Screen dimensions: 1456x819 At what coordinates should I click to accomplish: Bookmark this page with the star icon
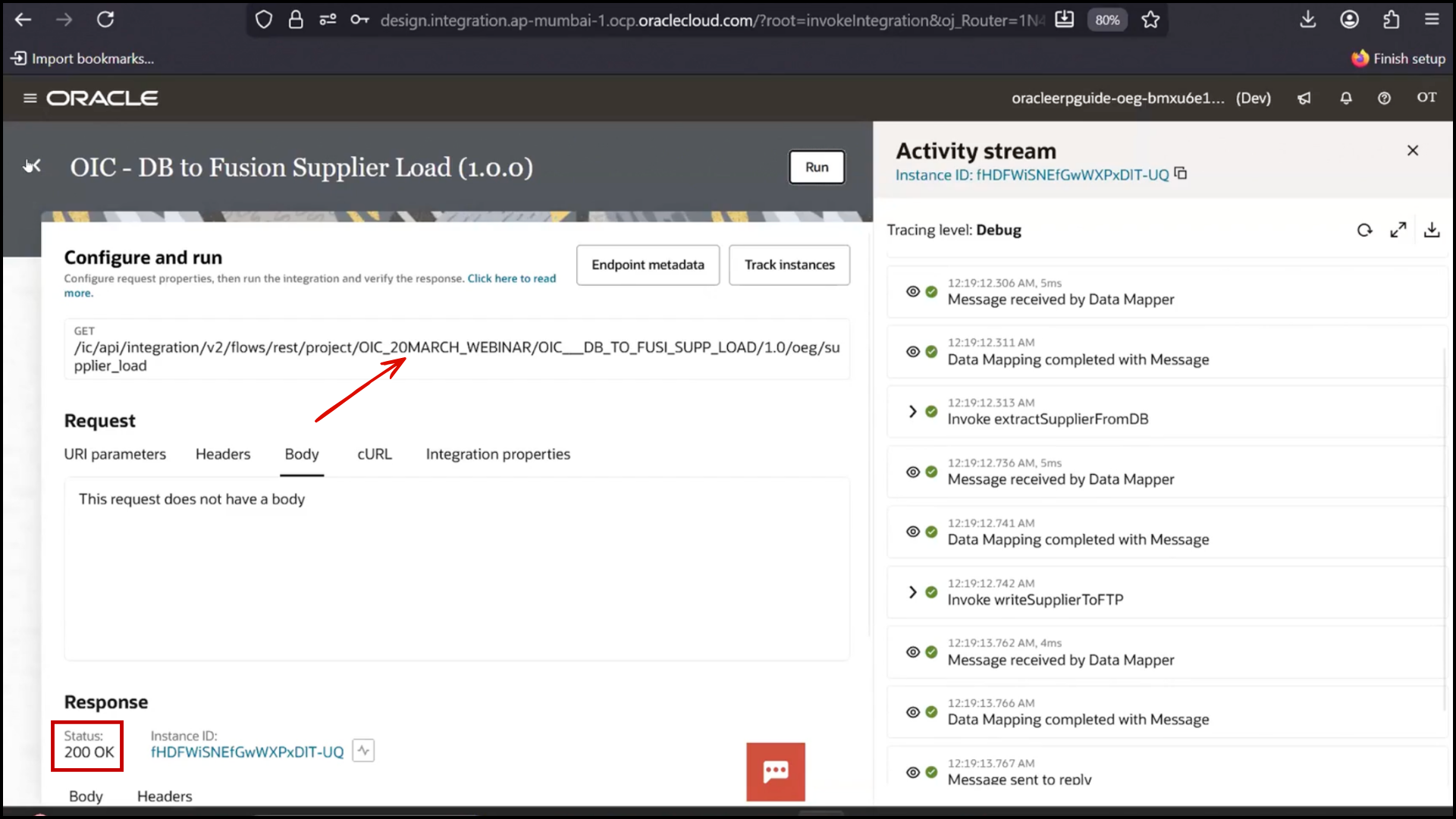point(1150,20)
